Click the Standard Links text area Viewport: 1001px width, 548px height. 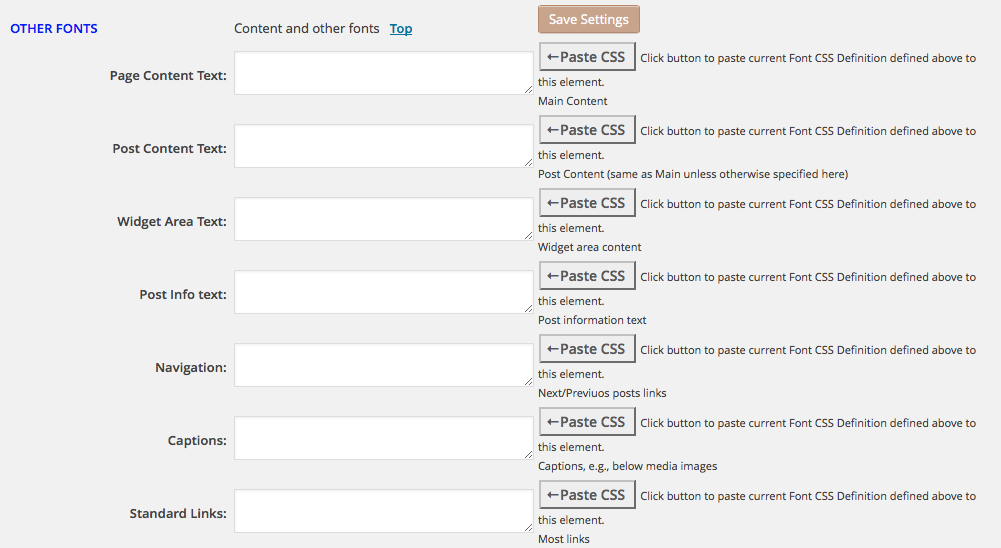point(383,511)
